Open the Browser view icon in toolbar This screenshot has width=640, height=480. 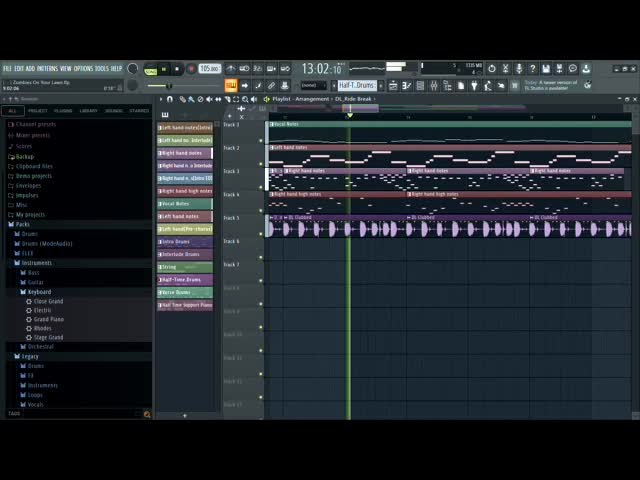point(447,85)
